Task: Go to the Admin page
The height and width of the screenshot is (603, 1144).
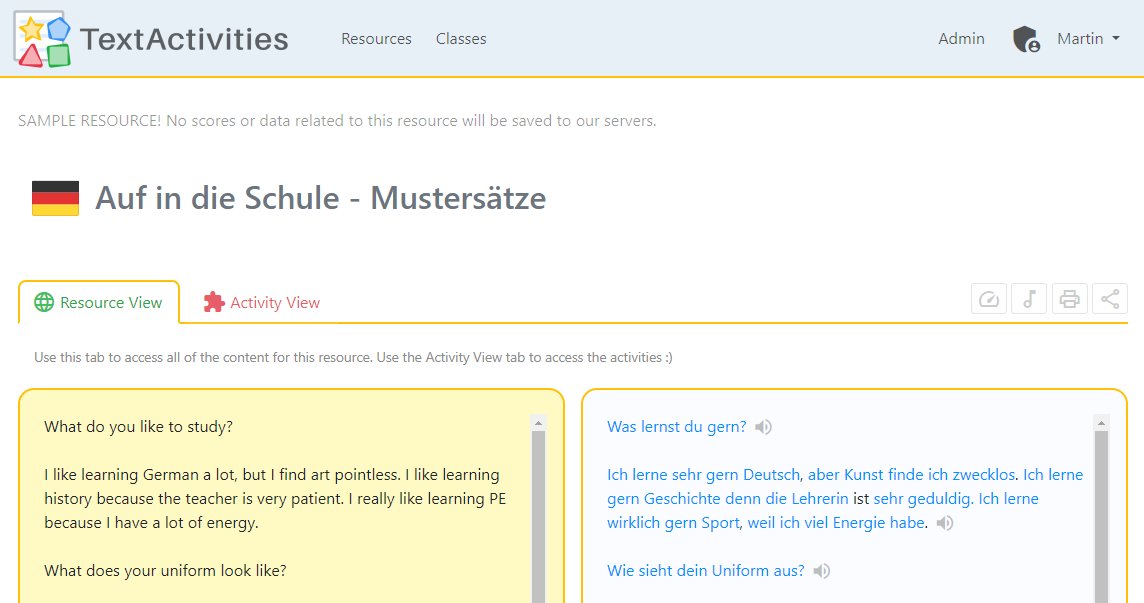Action: click(x=961, y=39)
